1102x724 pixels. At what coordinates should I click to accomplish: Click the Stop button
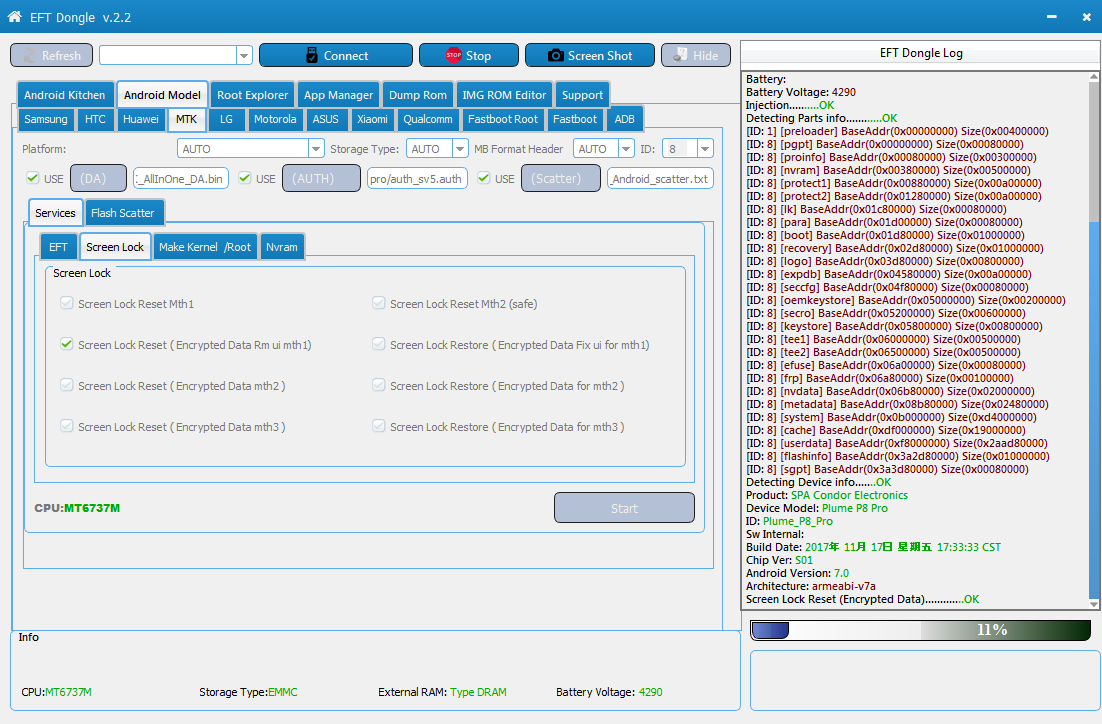click(469, 56)
